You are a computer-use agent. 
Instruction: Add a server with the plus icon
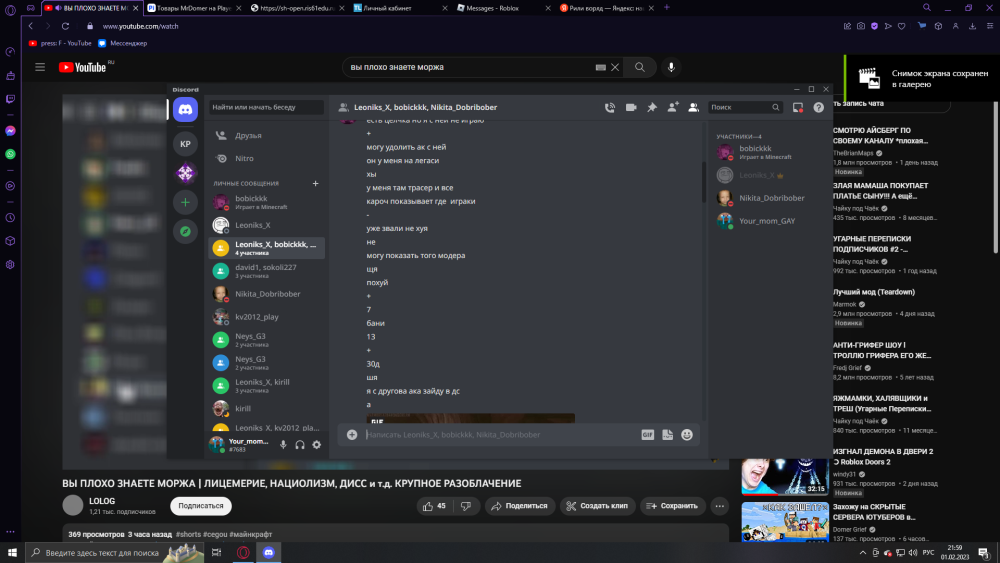pos(185,202)
